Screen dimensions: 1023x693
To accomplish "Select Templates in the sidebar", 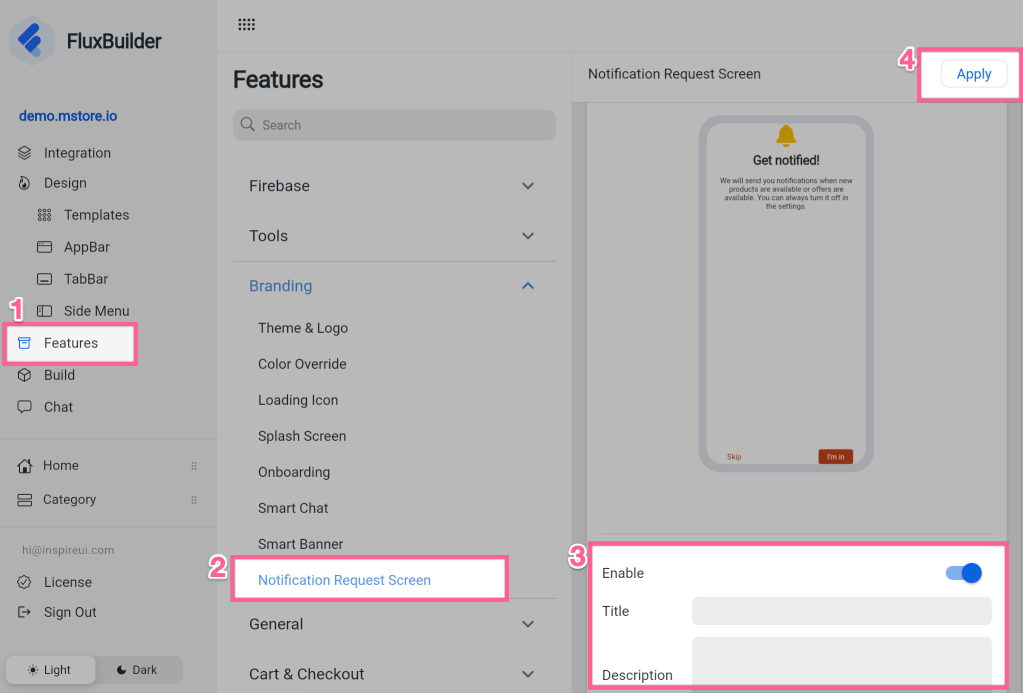I will click(96, 215).
